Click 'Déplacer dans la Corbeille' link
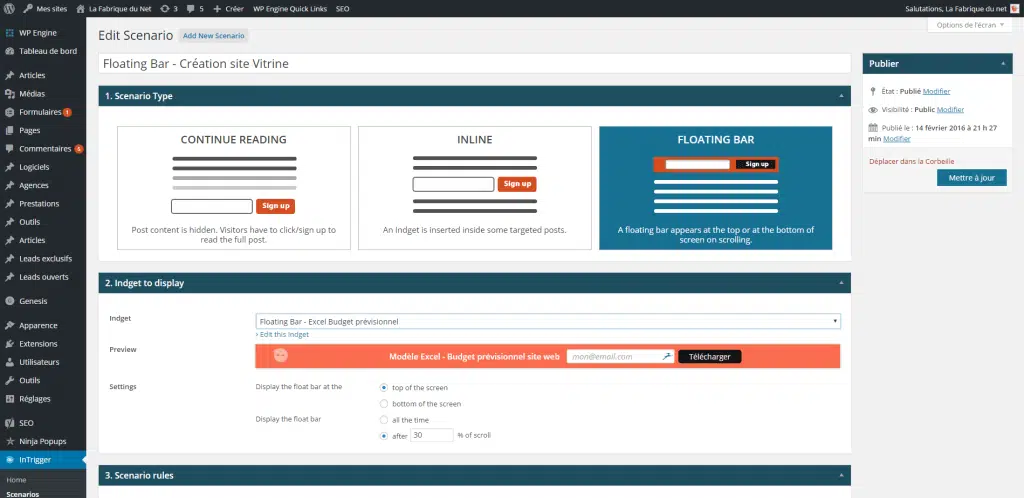 [x=911, y=161]
